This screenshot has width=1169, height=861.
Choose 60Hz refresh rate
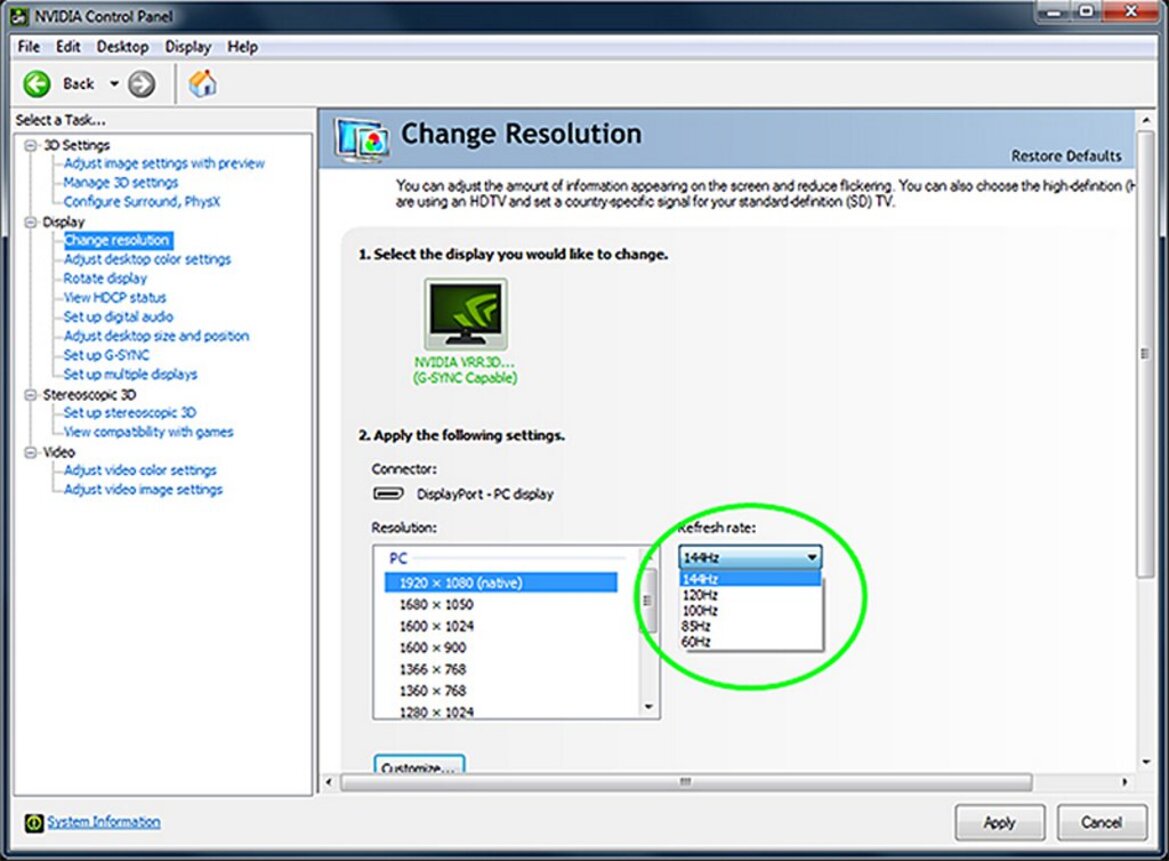pos(750,642)
